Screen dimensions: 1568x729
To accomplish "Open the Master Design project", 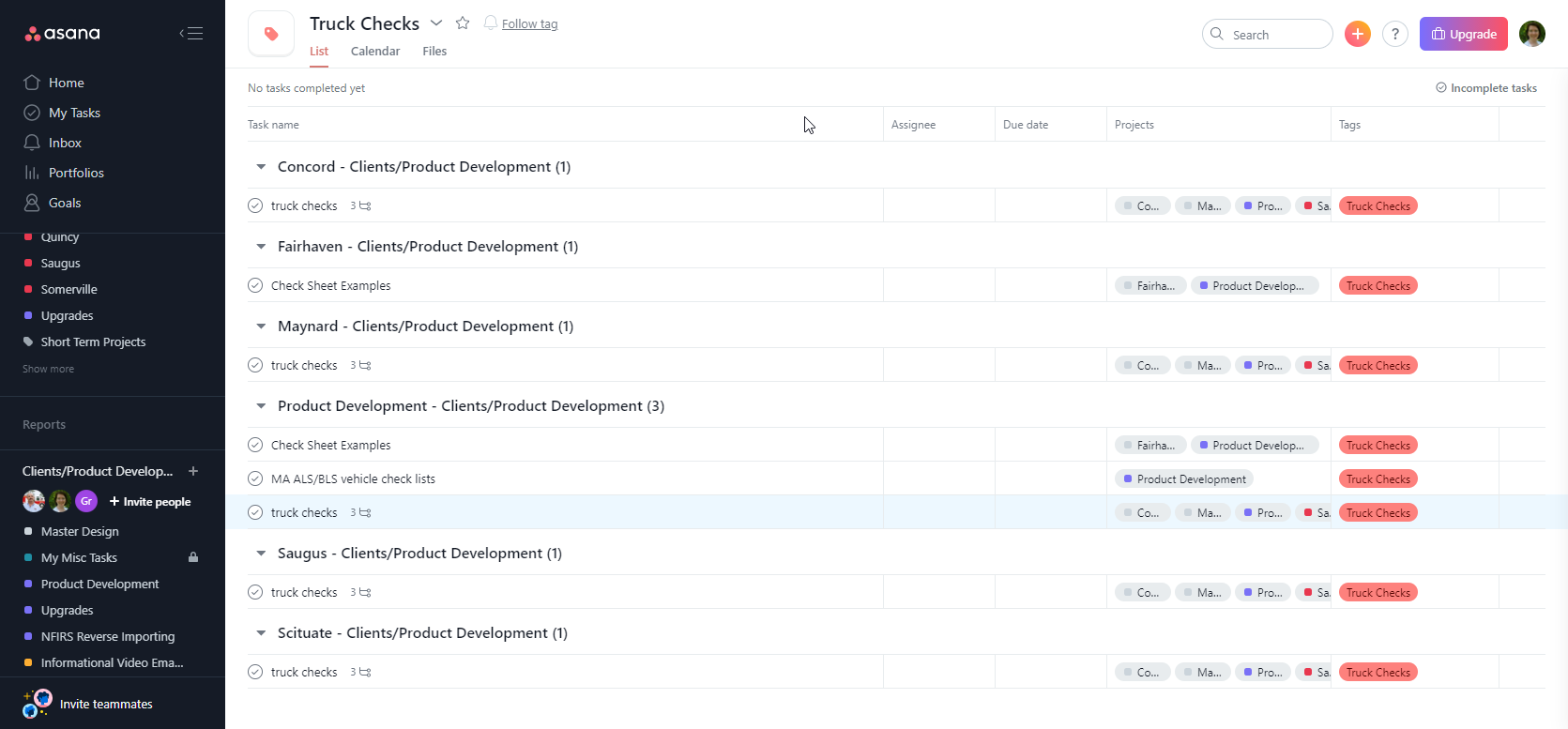I will pyautogui.click(x=80, y=531).
